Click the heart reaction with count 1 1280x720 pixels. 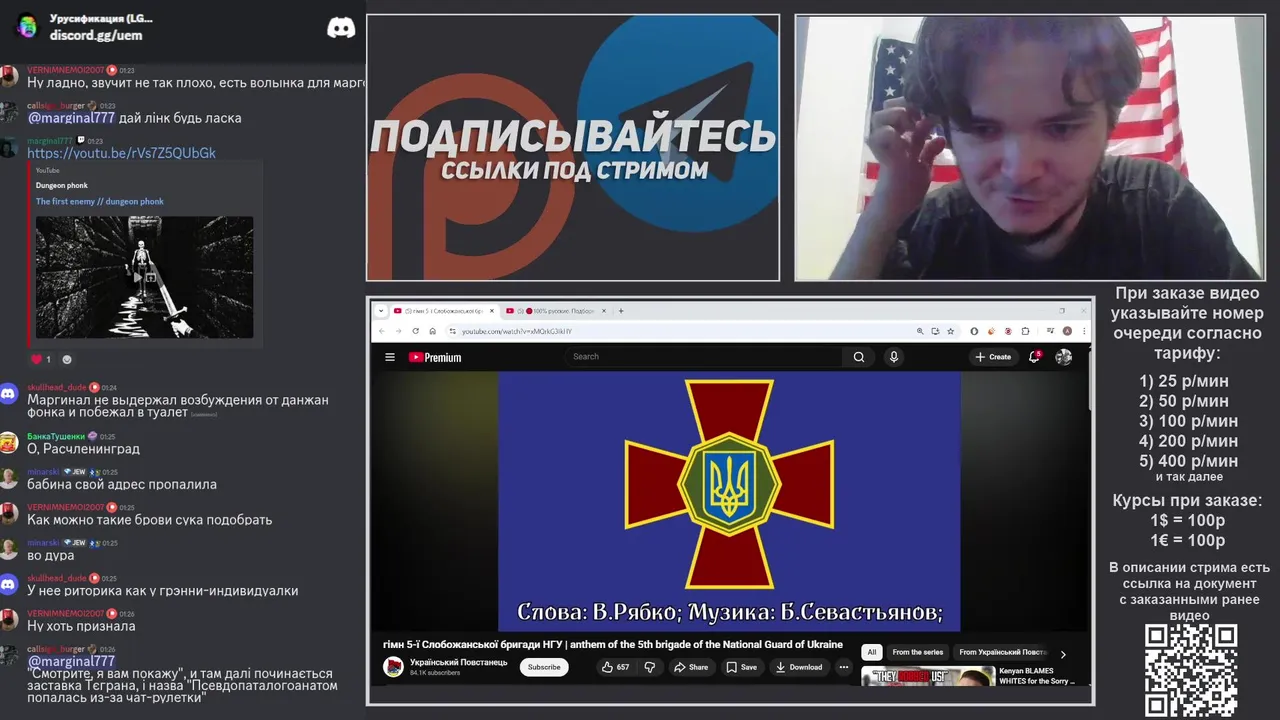tap(41, 359)
